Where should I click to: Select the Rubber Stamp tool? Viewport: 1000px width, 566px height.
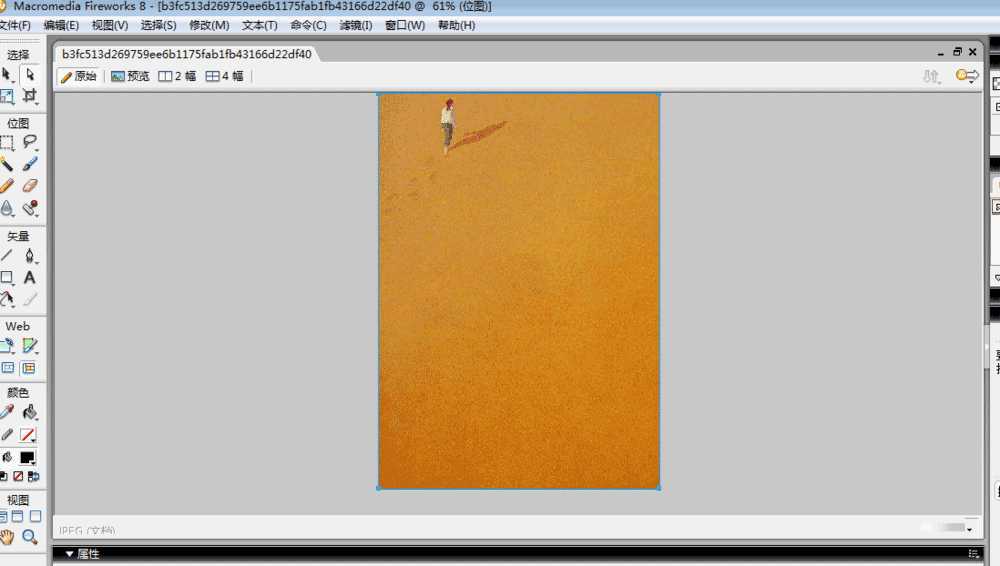(30, 208)
